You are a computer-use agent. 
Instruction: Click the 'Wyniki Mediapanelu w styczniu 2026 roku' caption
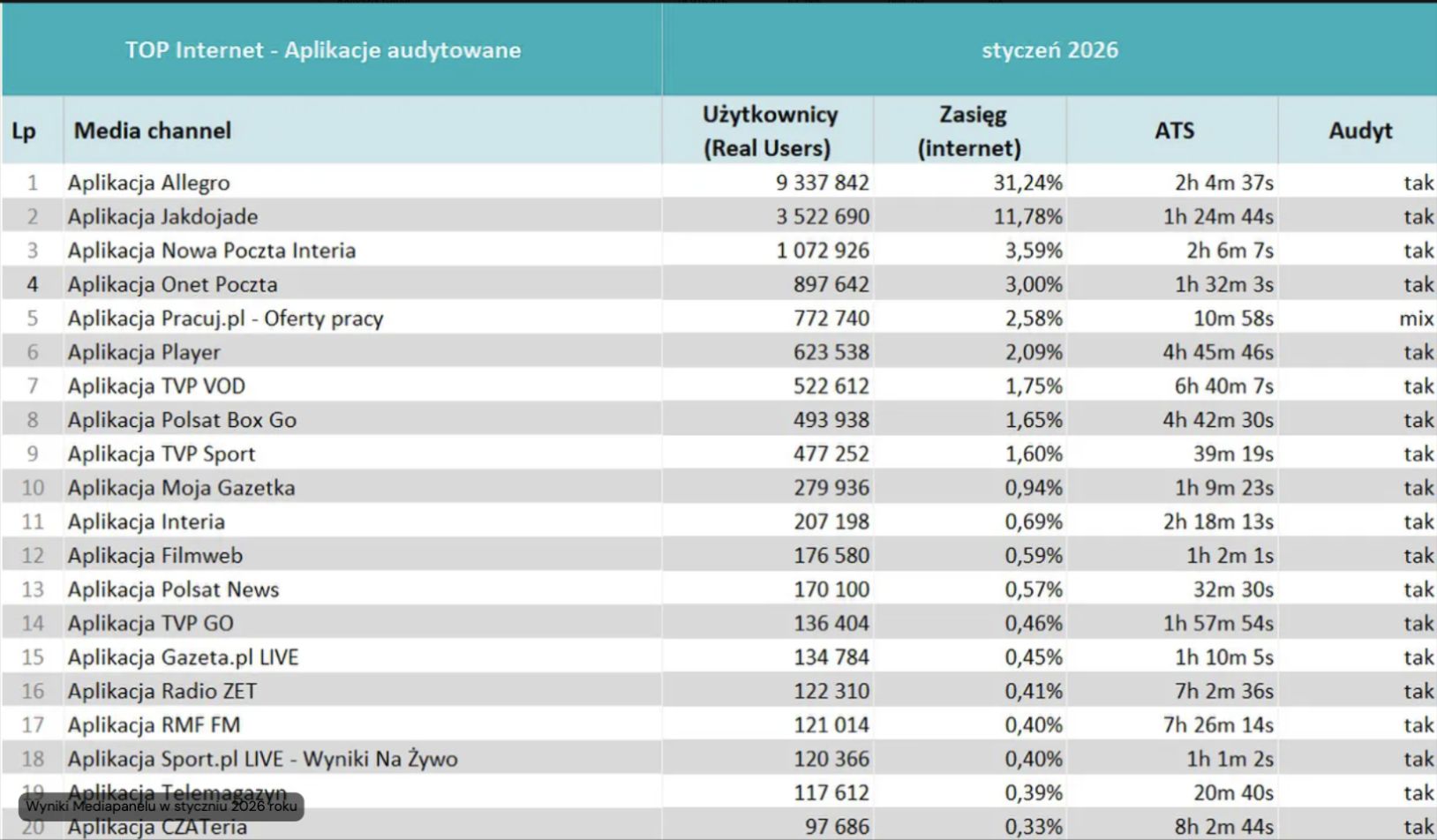pos(162,806)
